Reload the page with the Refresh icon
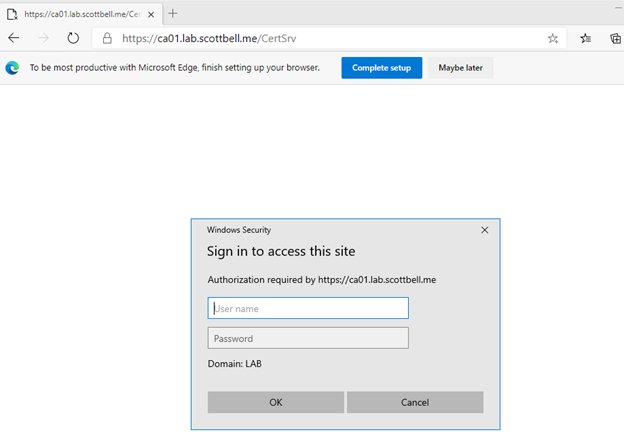The image size is (624, 445). [x=73, y=38]
